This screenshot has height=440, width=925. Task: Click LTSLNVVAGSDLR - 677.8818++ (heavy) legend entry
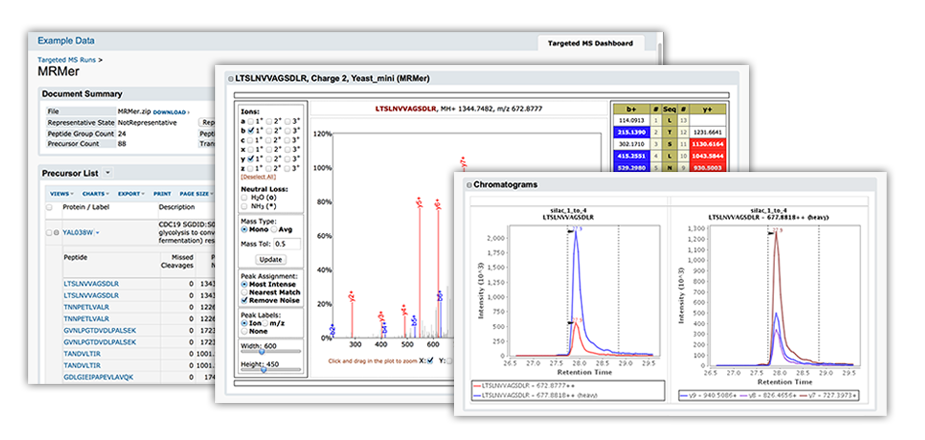coord(535,395)
